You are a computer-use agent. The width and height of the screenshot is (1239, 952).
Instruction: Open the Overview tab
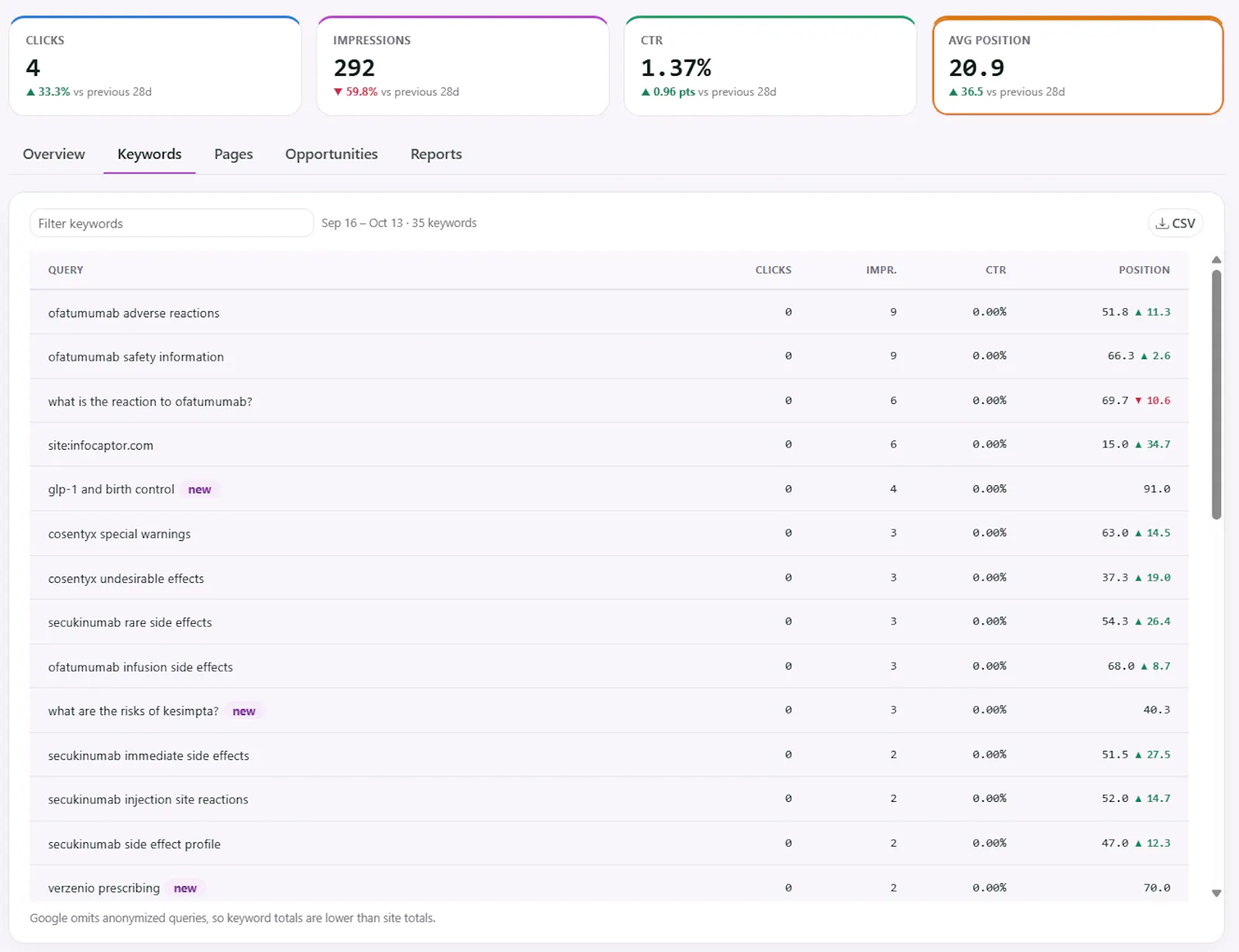(x=54, y=154)
